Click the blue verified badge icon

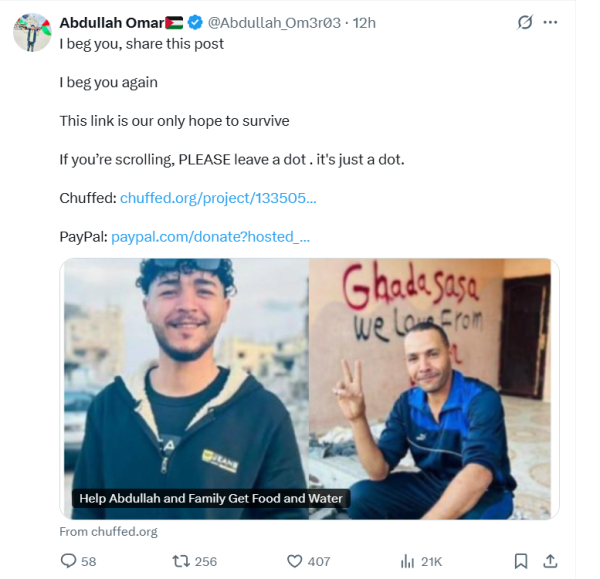pyautogui.click(x=195, y=23)
